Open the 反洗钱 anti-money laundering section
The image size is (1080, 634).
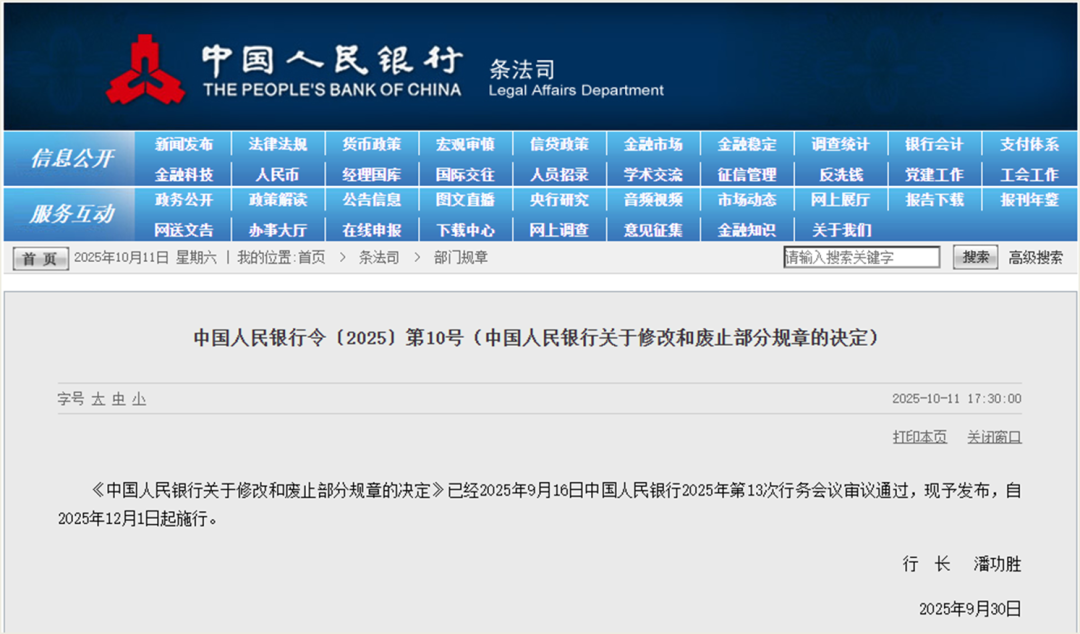841,173
